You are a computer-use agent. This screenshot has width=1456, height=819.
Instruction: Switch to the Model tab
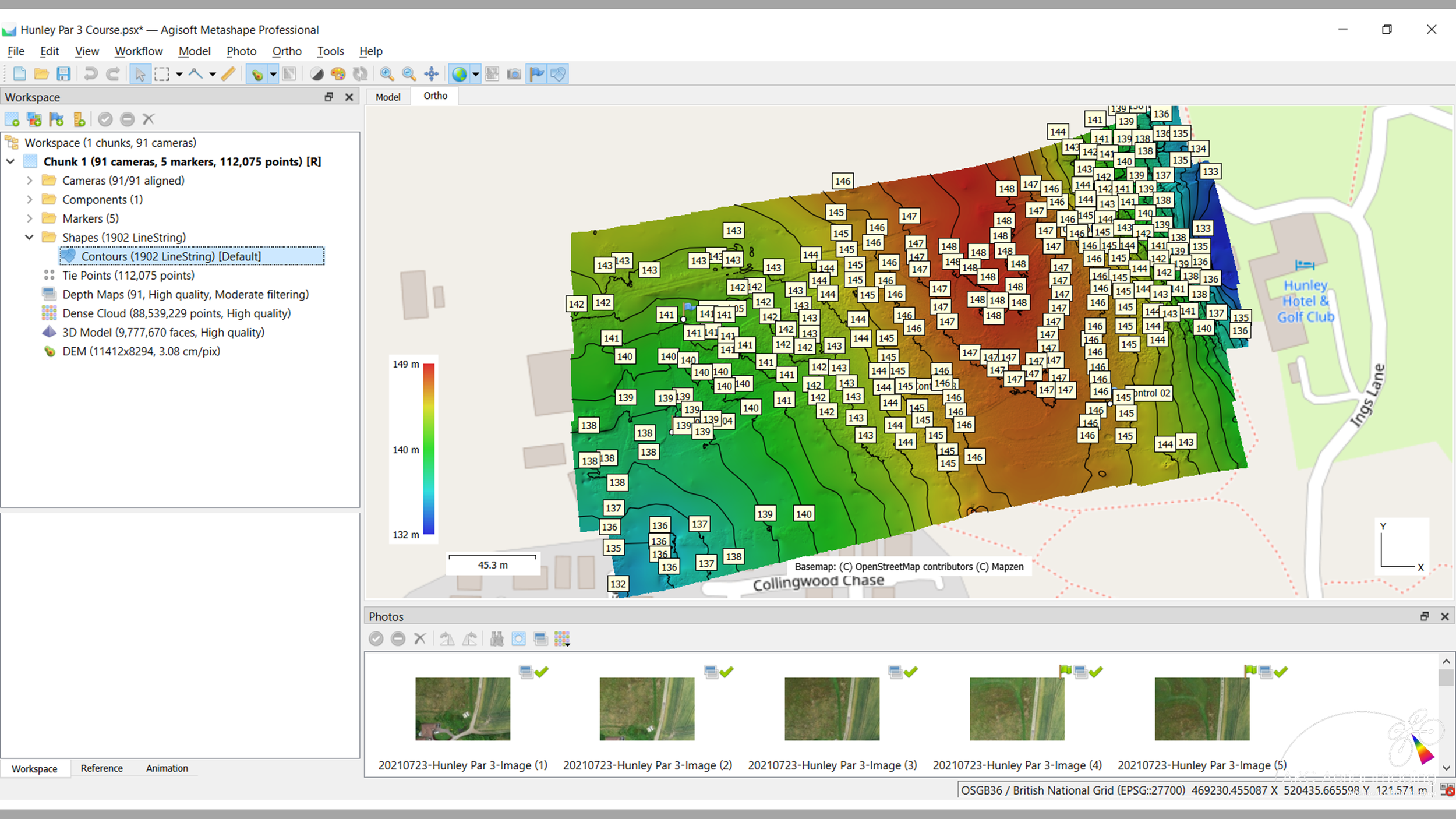click(387, 97)
